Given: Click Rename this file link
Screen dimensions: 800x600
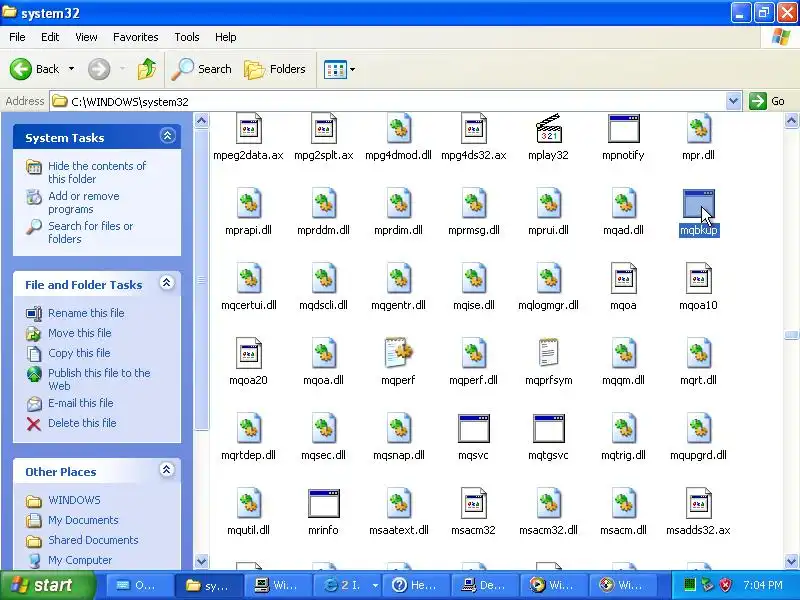Looking at the screenshot, I should pos(86,313).
